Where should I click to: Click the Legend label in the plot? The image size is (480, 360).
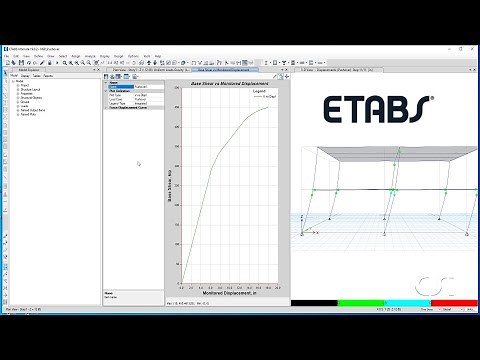coord(259,91)
